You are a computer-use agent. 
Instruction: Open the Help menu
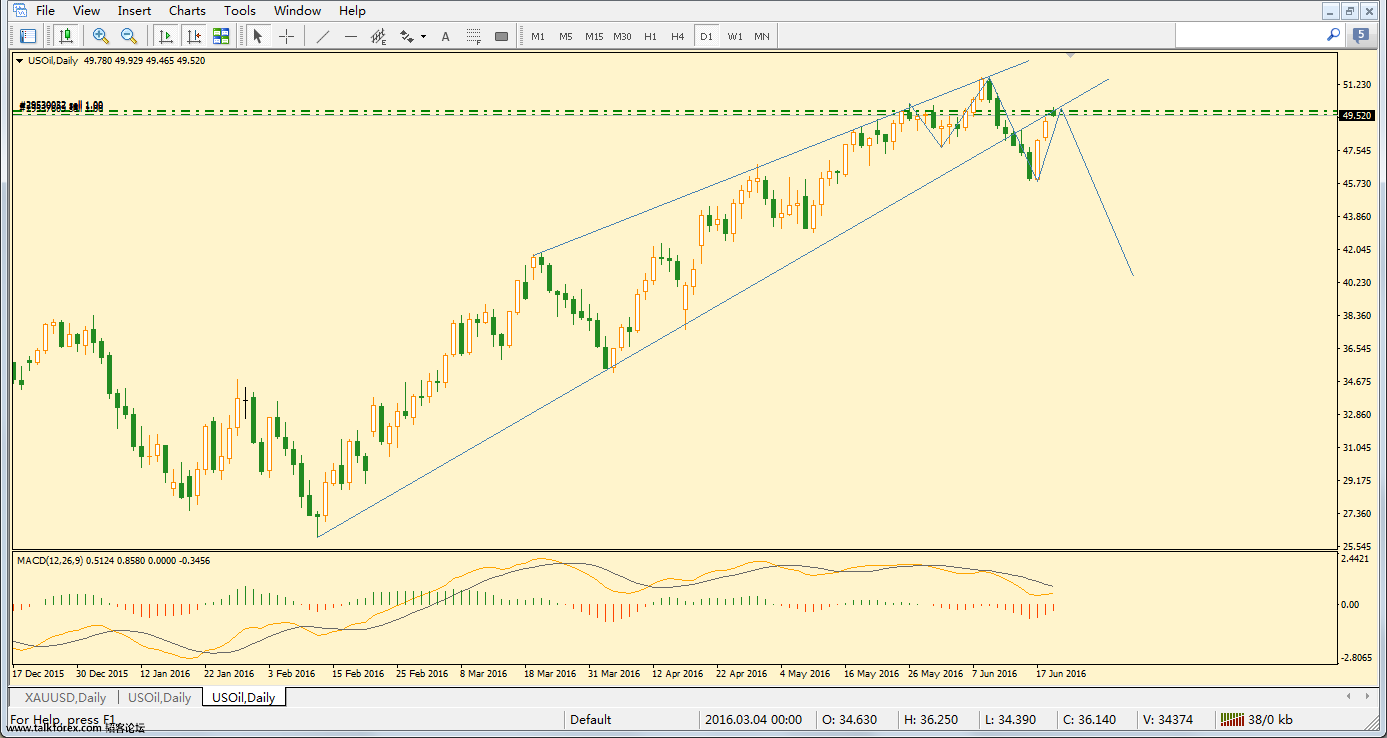click(x=352, y=11)
